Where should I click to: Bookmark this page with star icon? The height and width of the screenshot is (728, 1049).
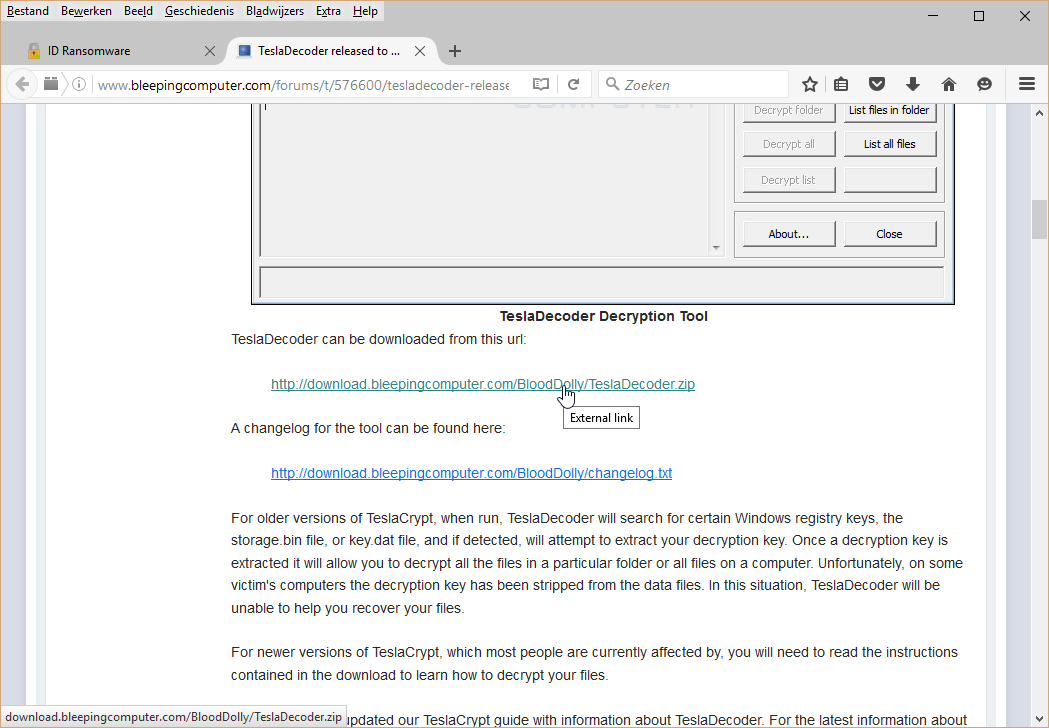click(810, 85)
